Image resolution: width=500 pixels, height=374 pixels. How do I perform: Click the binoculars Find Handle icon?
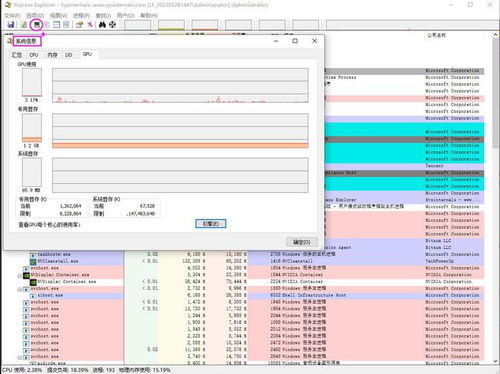pyautogui.click(x=102, y=25)
